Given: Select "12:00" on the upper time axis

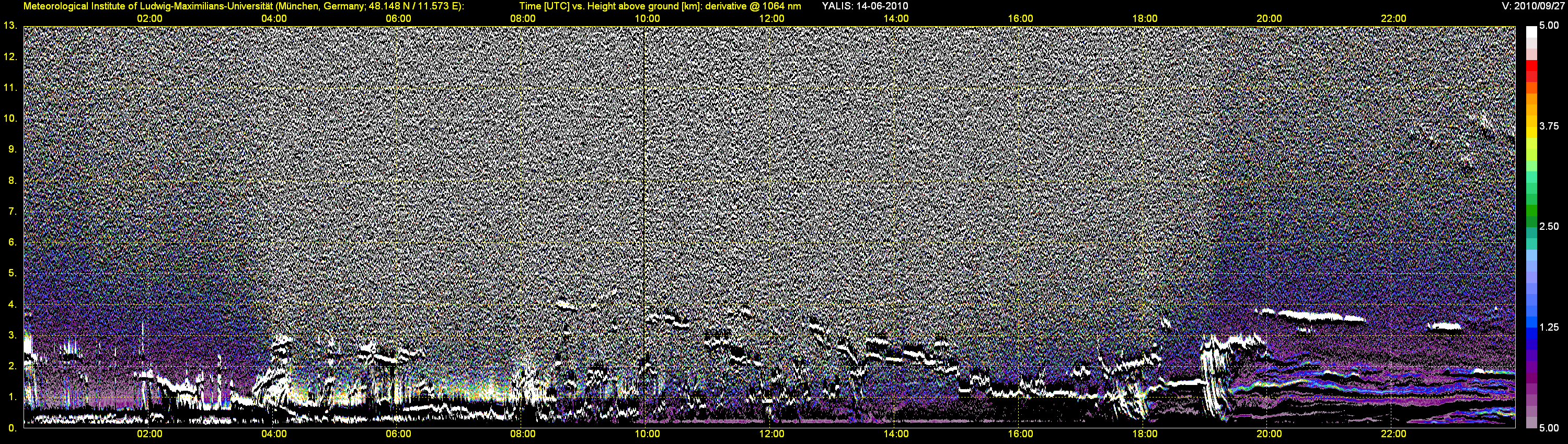Looking at the screenshot, I should (x=771, y=18).
